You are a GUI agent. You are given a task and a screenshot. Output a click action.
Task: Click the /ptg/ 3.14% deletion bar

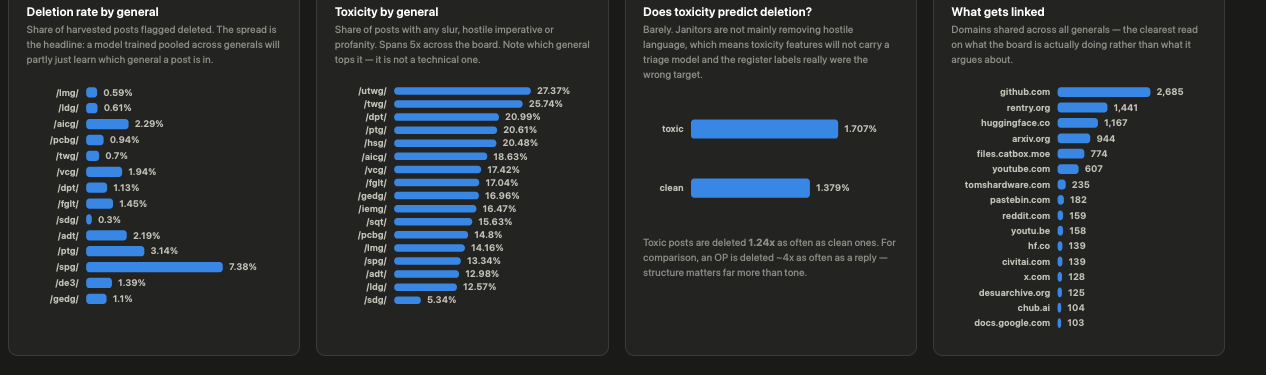[115, 251]
